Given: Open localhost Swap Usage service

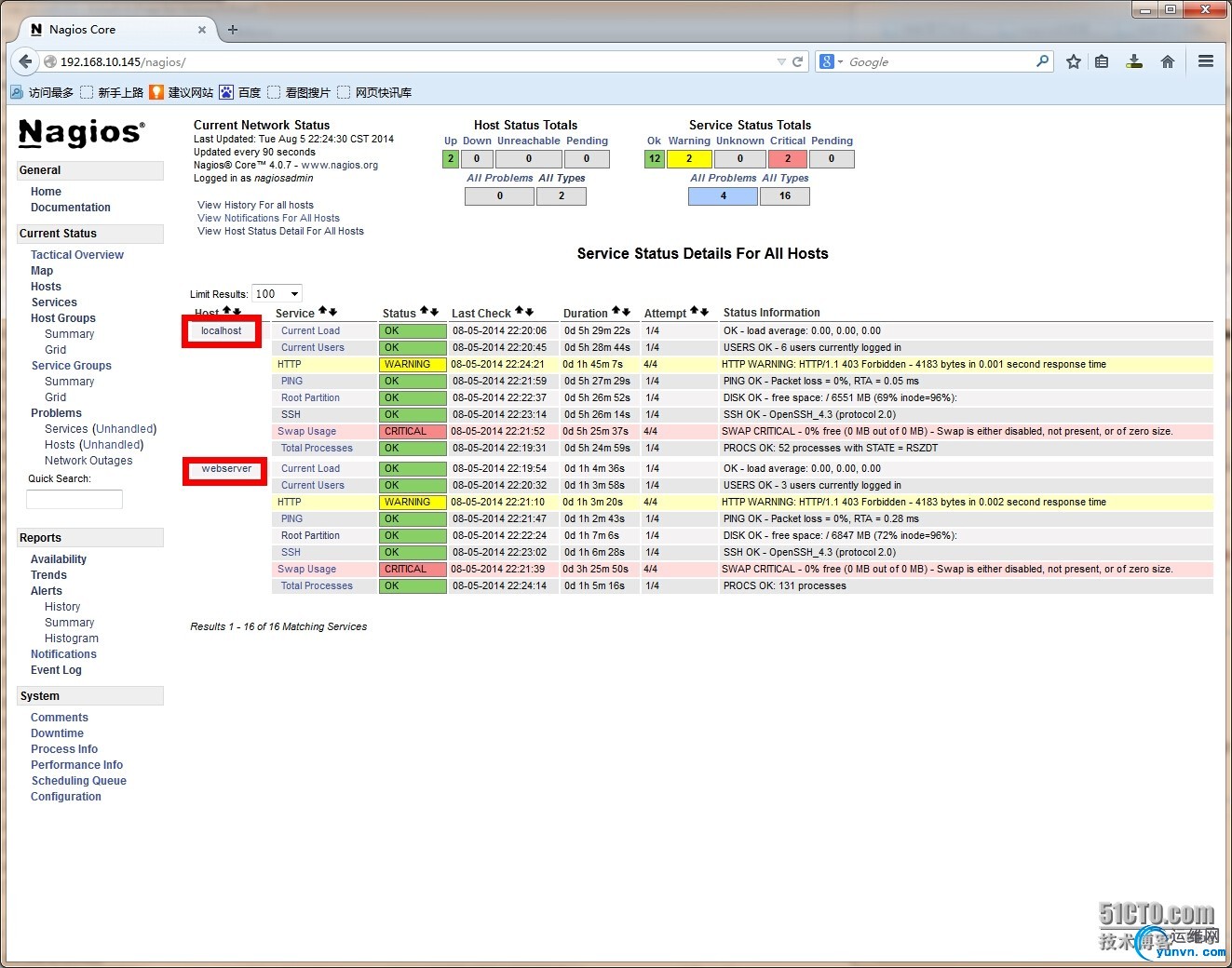Looking at the screenshot, I should pyautogui.click(x=306, y=432).
